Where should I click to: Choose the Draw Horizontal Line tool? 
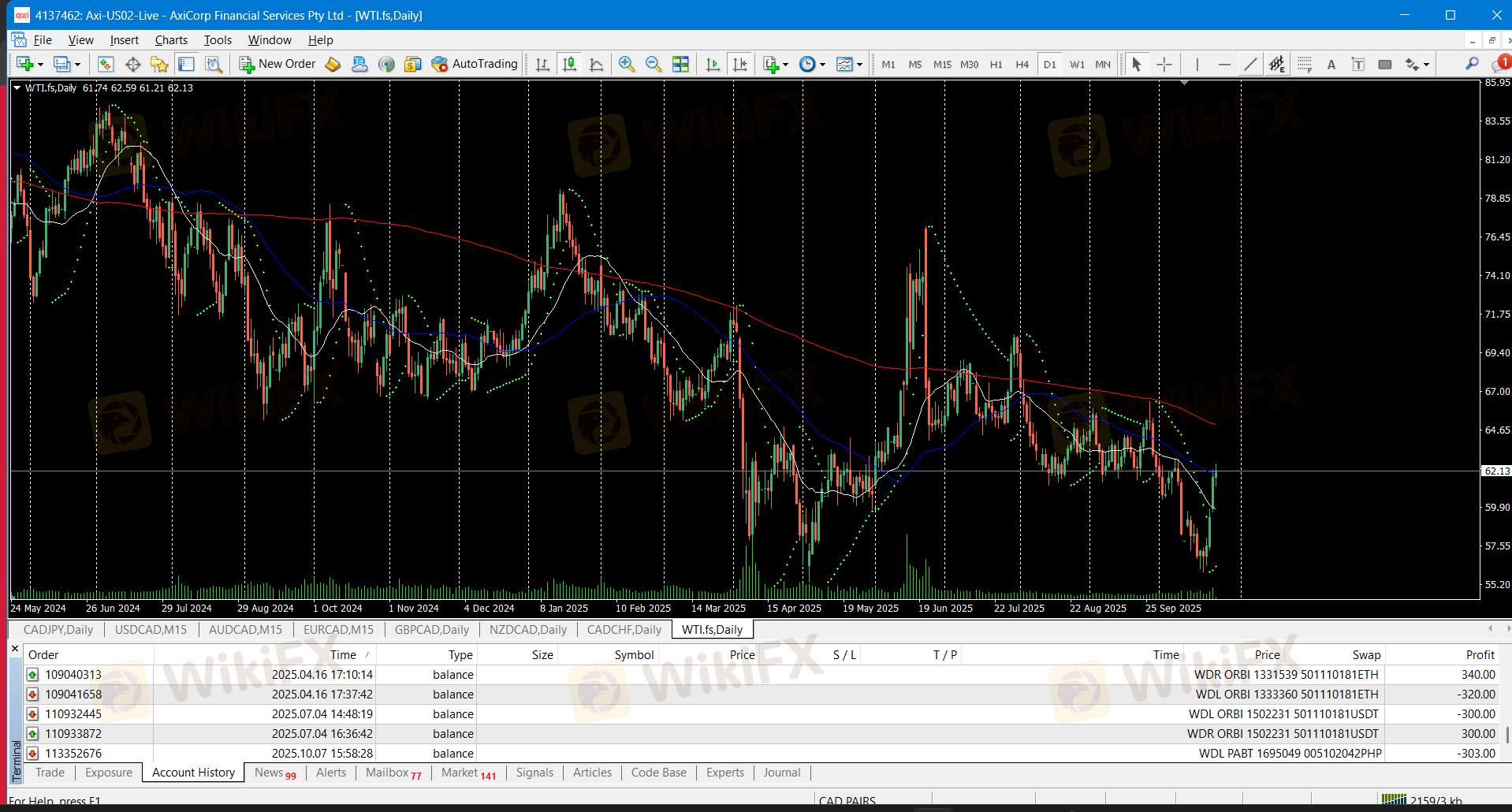(1223, 65)
